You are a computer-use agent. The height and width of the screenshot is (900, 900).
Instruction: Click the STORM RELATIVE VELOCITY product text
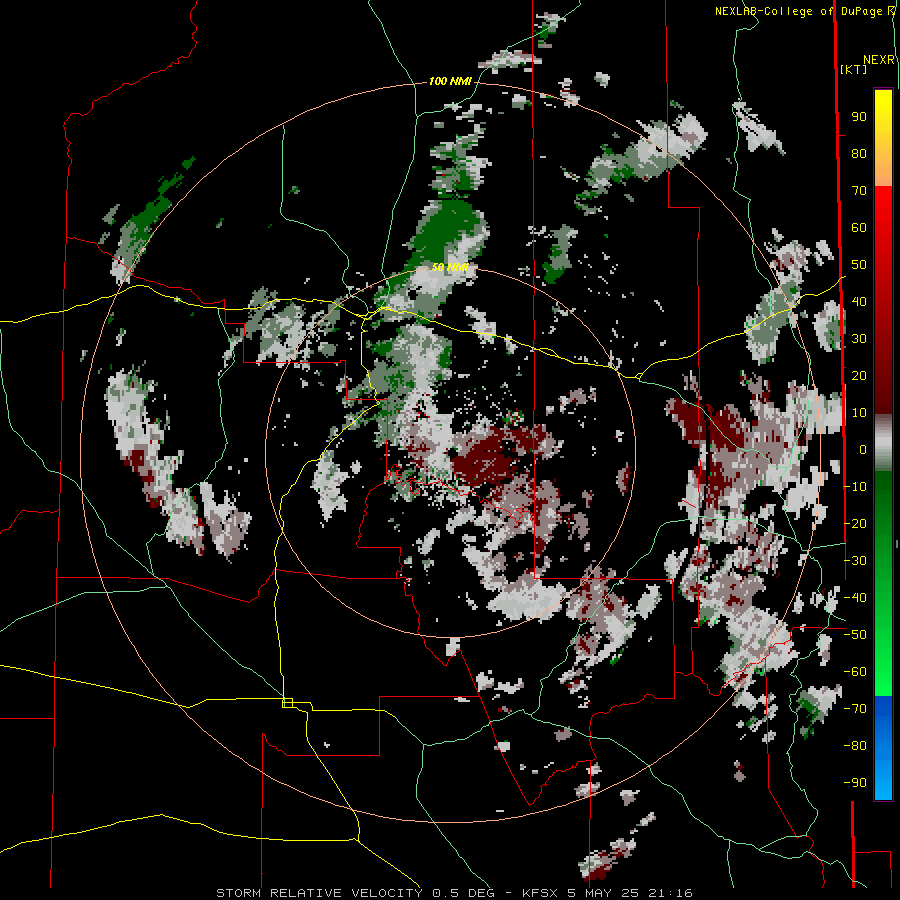[x=319, y=893]
